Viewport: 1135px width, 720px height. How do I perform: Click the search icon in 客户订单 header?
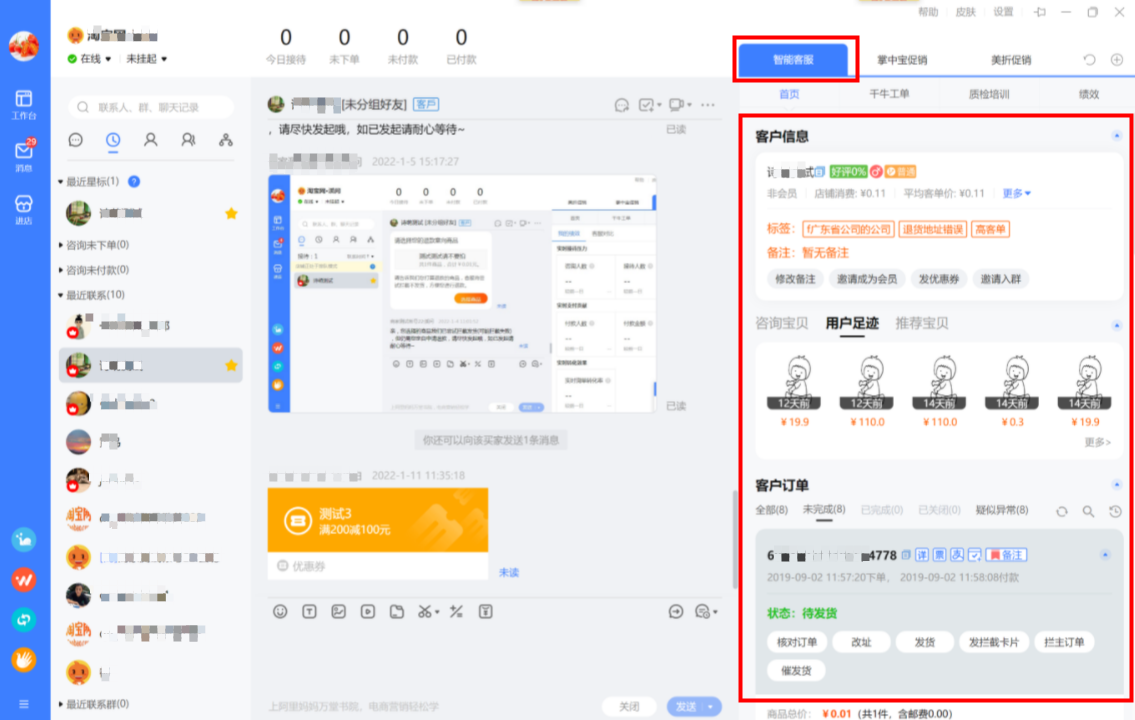click(x=1088, y=511)
